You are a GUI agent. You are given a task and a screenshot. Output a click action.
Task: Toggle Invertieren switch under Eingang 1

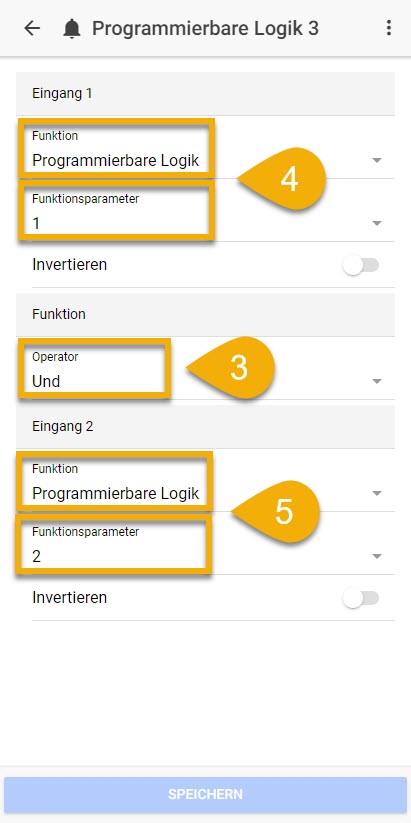tap(361, 266)
